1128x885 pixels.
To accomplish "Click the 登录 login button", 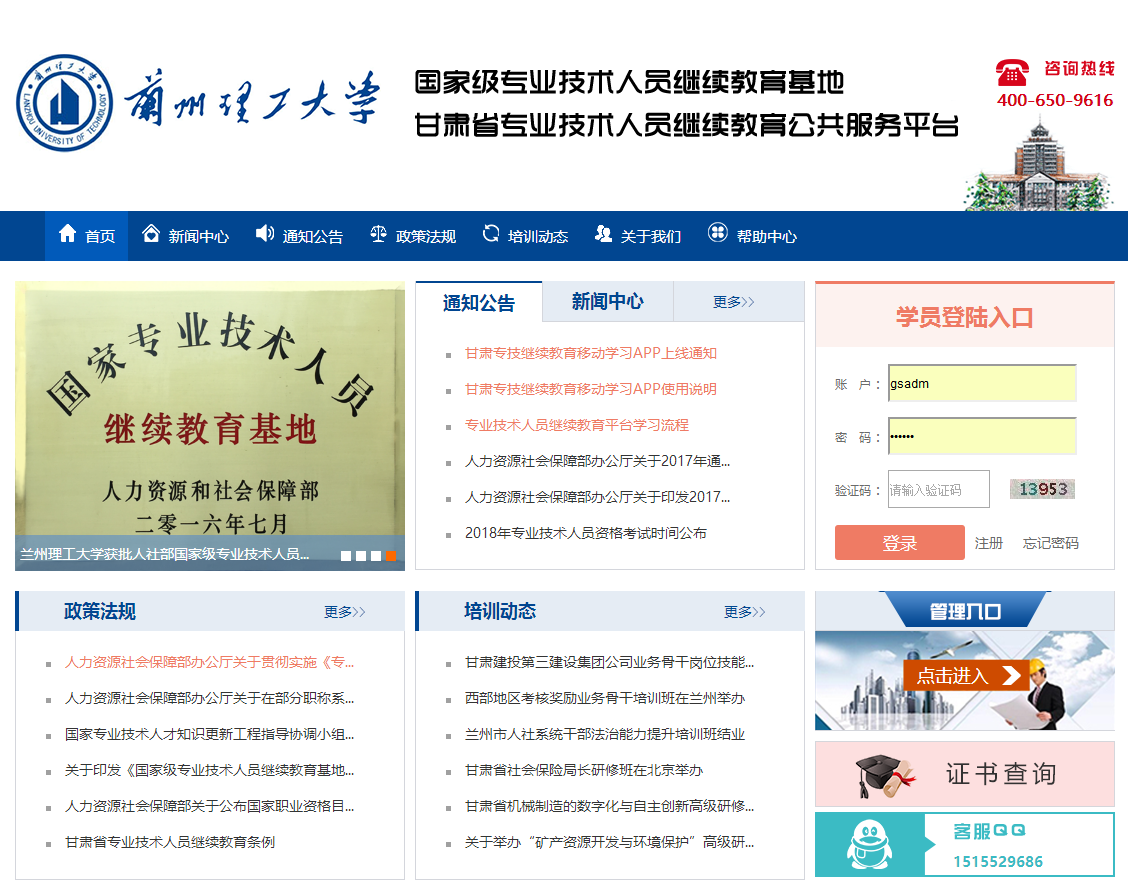I will coord(899,543).
